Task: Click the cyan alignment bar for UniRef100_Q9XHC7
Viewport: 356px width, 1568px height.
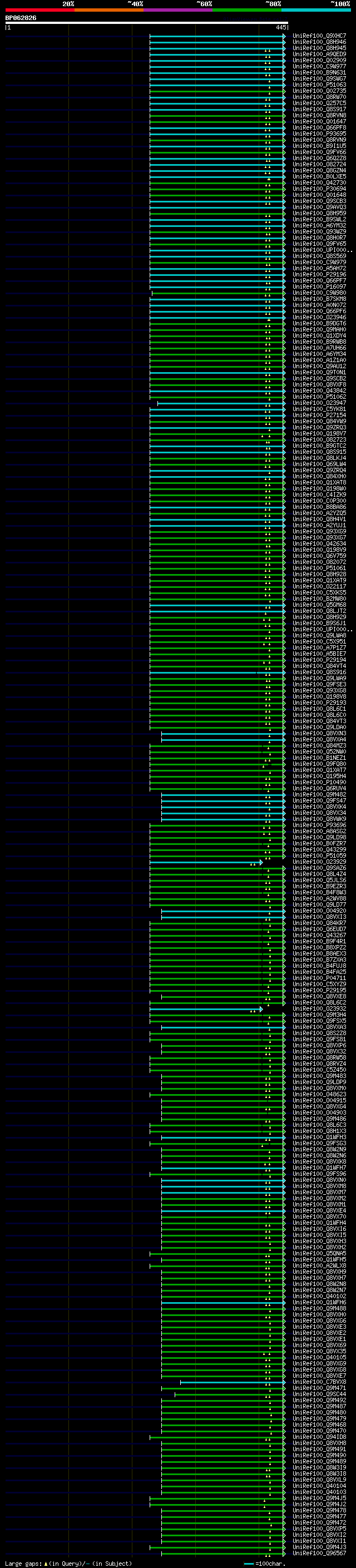Action: point(217,37)
